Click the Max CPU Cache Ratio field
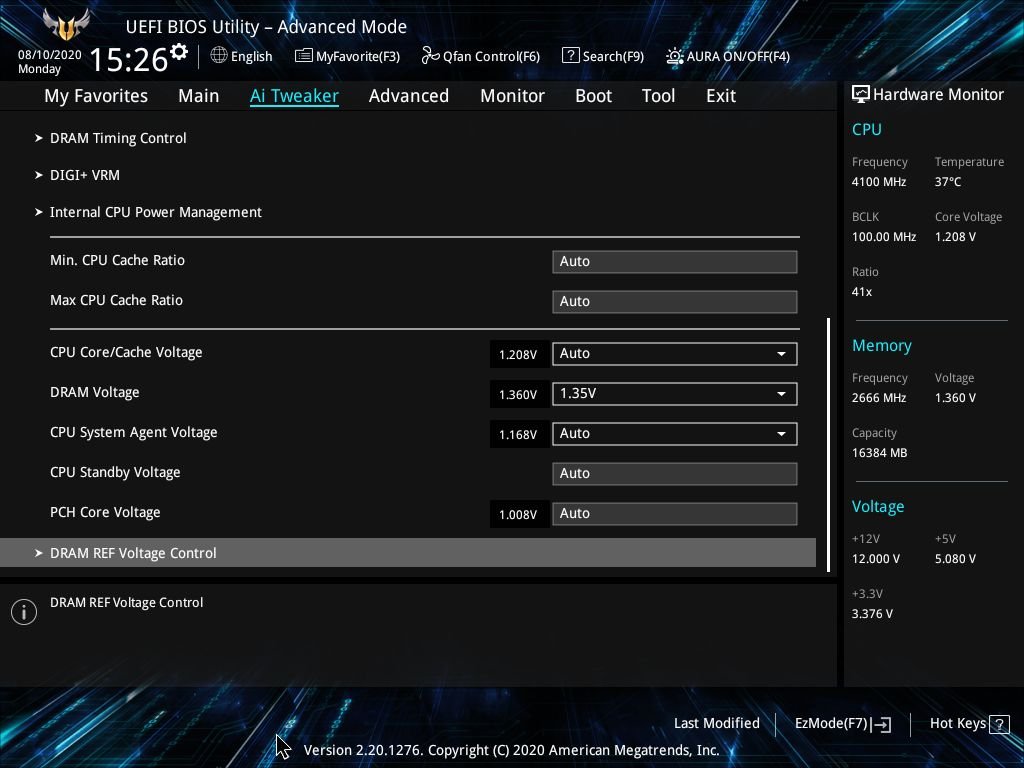 tap(675, 301)
